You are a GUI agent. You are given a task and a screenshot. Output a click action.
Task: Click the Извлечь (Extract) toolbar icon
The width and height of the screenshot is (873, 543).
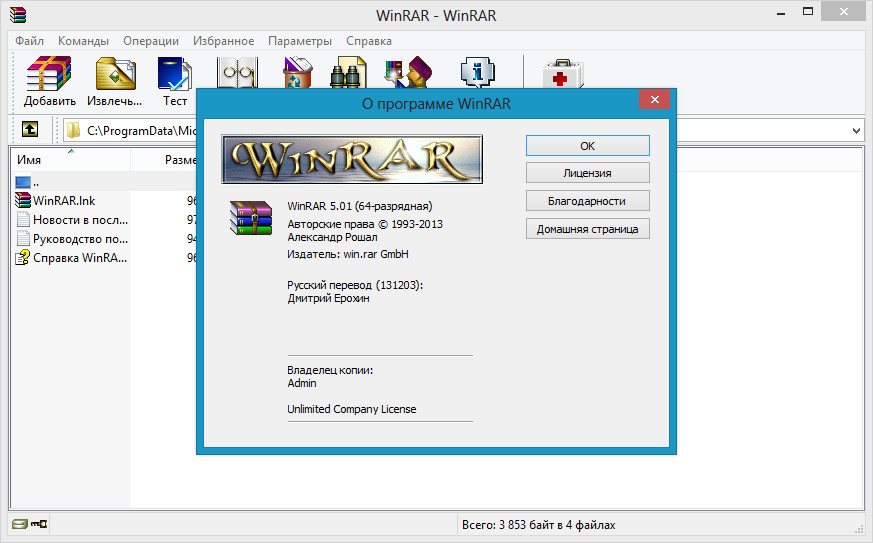tap(115, 74)
